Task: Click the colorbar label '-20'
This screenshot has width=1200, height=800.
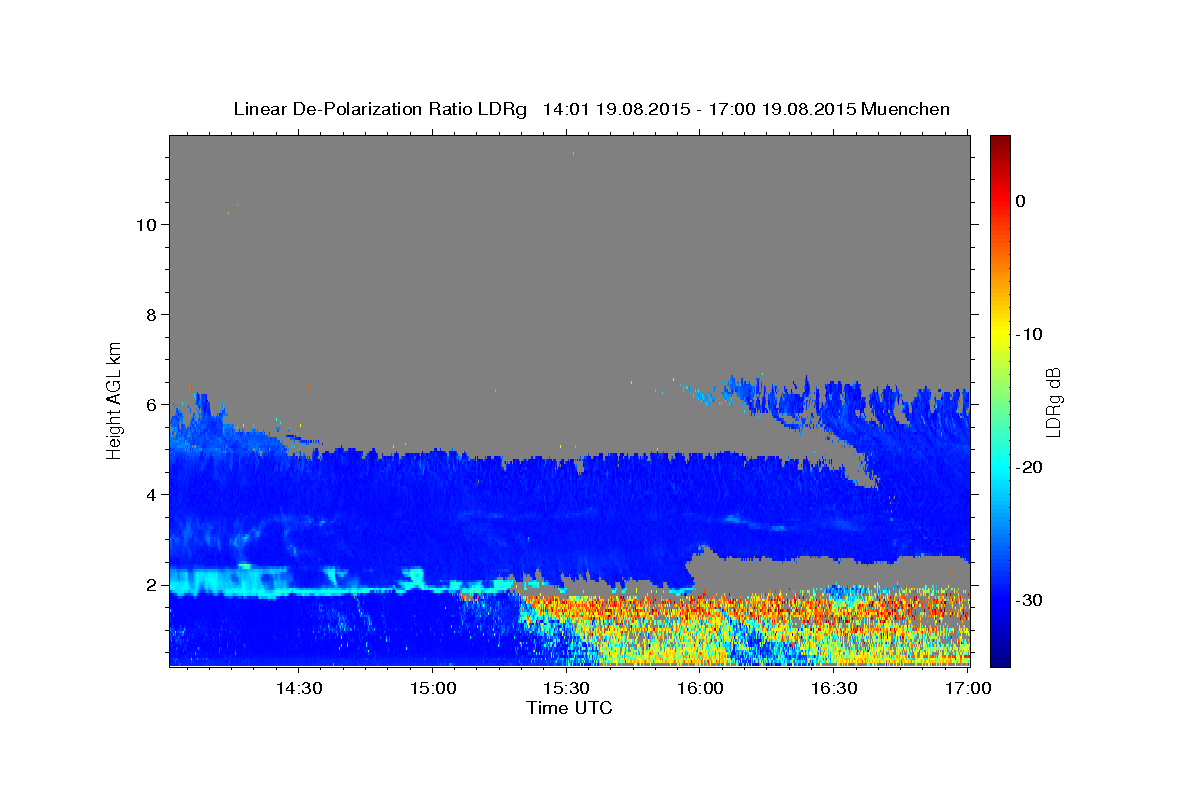Action: (x=1030, y=467)
